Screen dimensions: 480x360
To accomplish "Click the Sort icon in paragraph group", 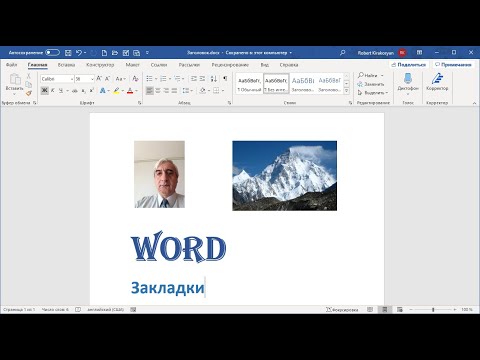I will tap(214, 79).
